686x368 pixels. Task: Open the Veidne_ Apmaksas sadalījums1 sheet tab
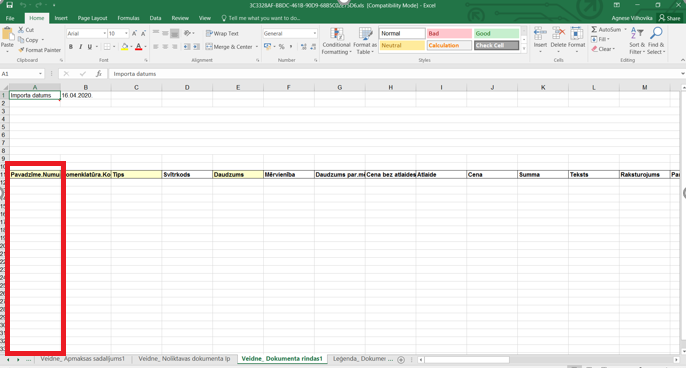coord(83,359)
